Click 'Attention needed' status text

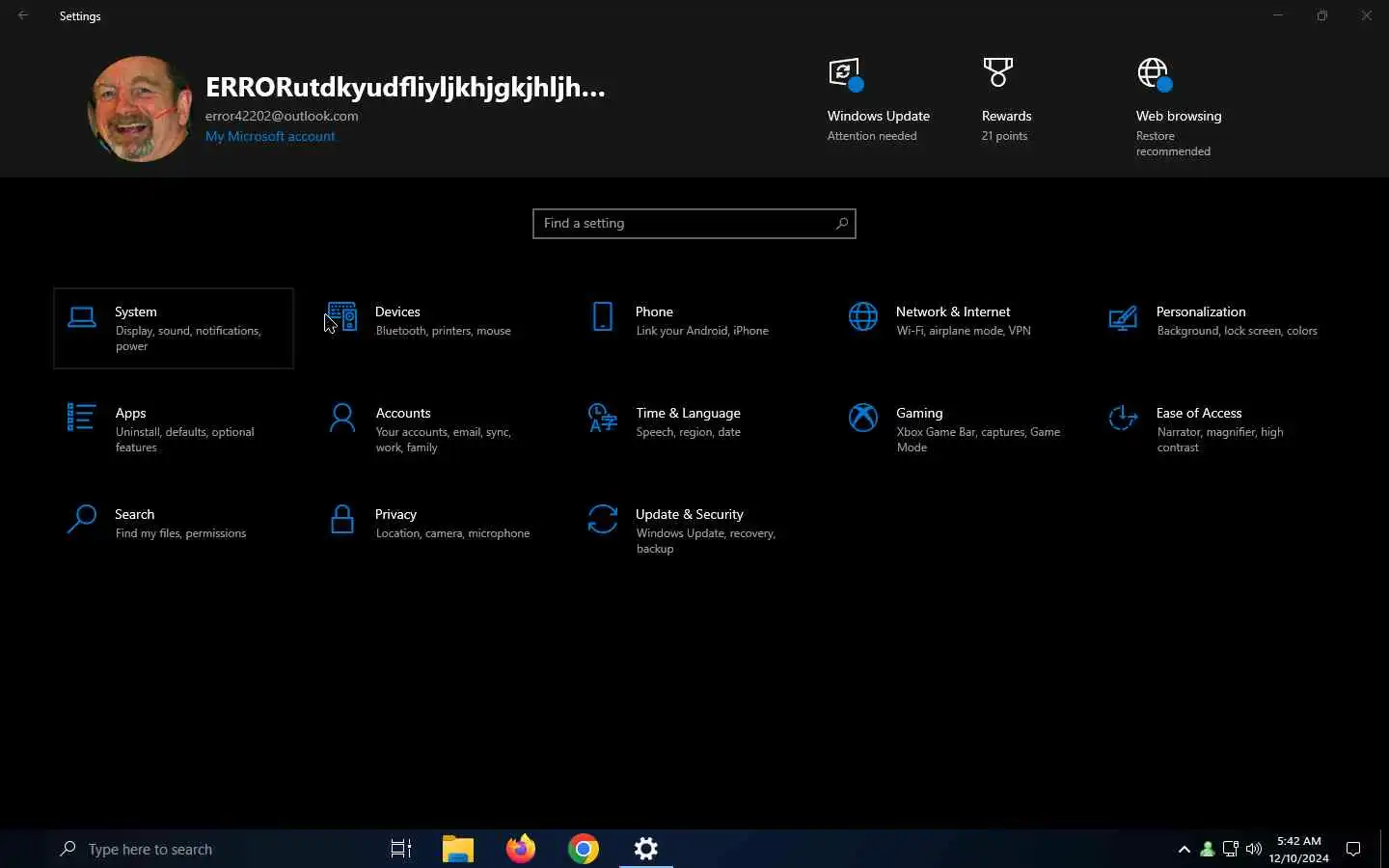click(x=872, y=136)
